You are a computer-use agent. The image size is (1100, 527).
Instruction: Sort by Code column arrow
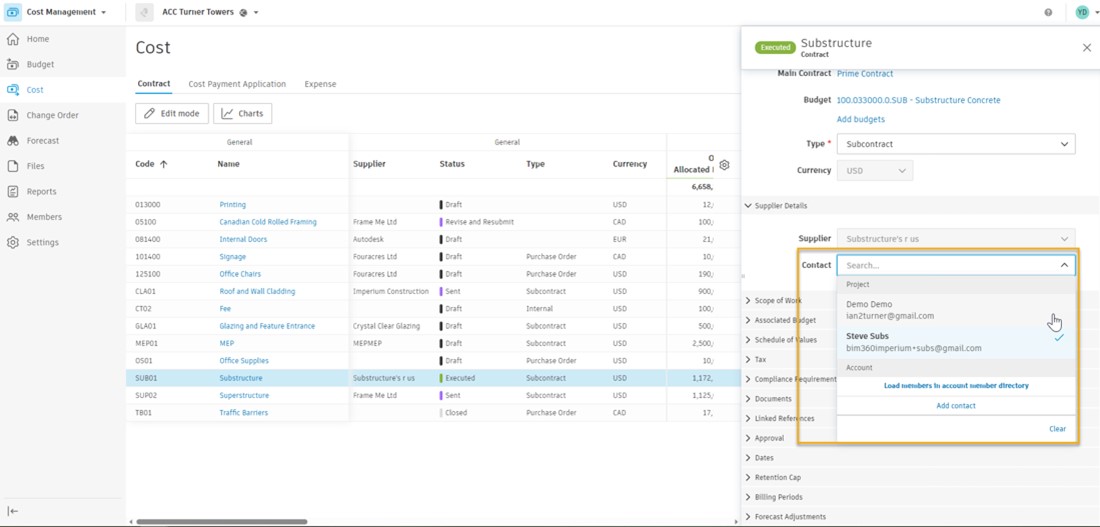pos(163,164)
